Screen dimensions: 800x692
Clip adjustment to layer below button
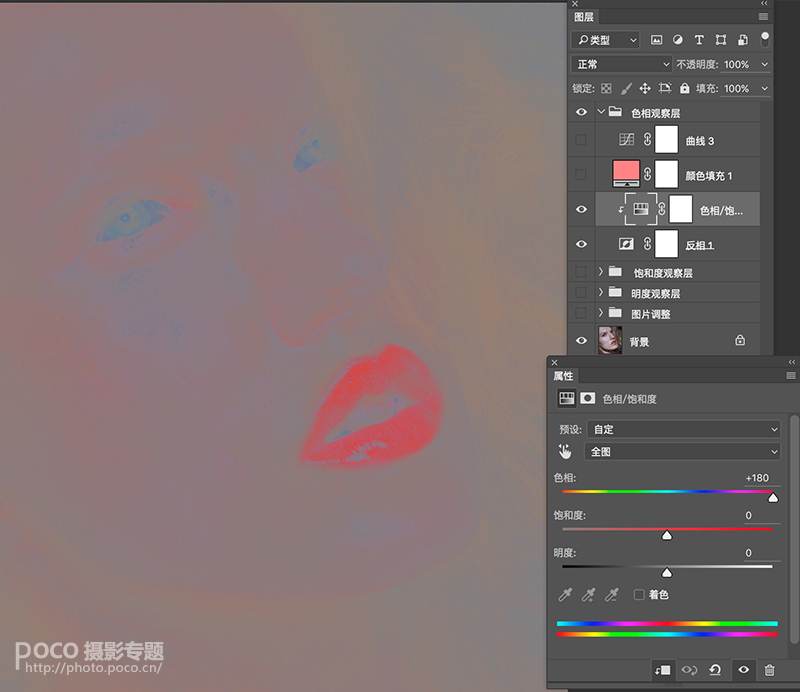click(x=663, y=670)
